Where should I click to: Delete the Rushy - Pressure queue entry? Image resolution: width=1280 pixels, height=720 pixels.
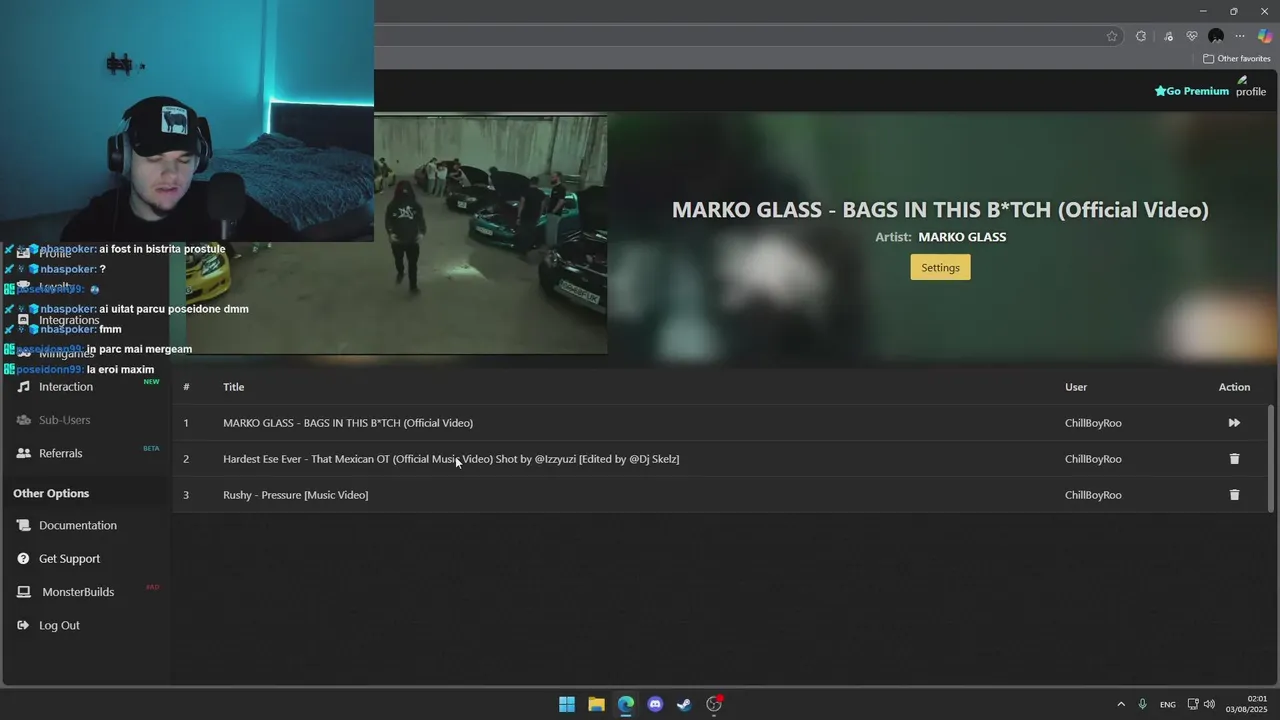[x=1234, y=495]
